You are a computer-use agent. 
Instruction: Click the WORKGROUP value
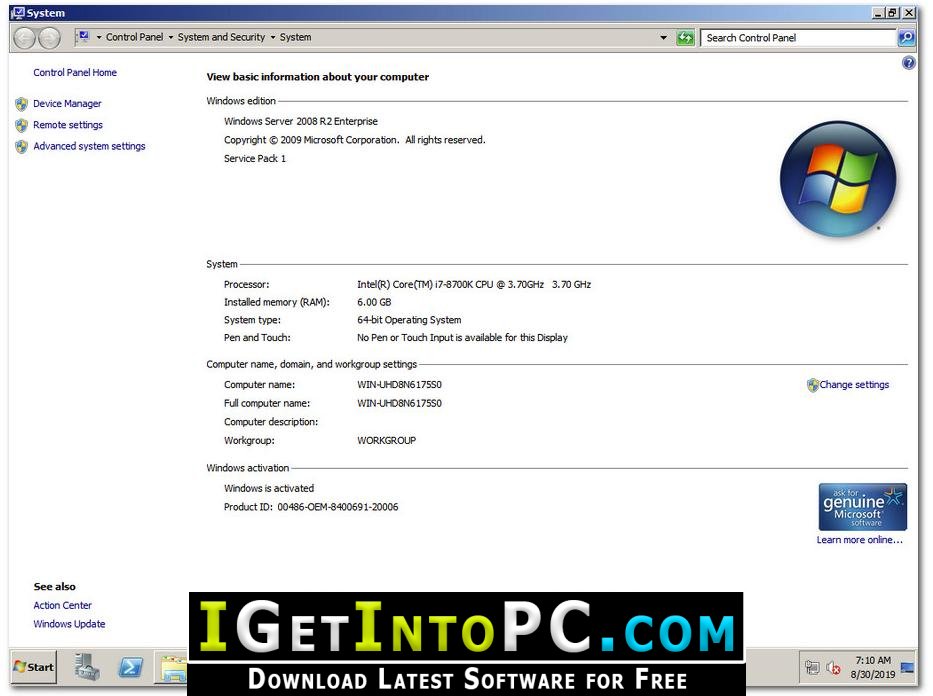click(387, 441)
